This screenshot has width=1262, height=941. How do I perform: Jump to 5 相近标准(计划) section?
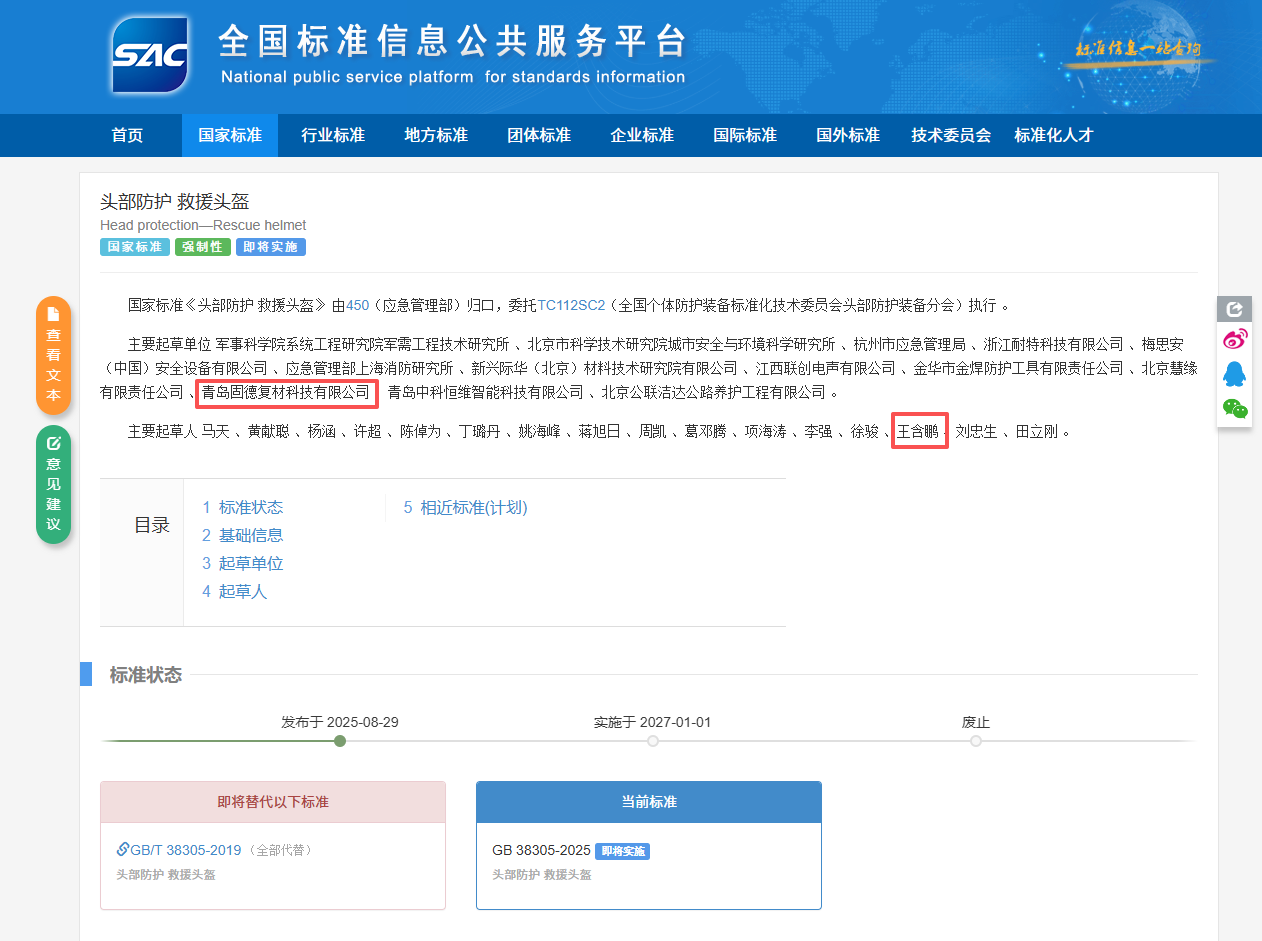tap(465, 507)
